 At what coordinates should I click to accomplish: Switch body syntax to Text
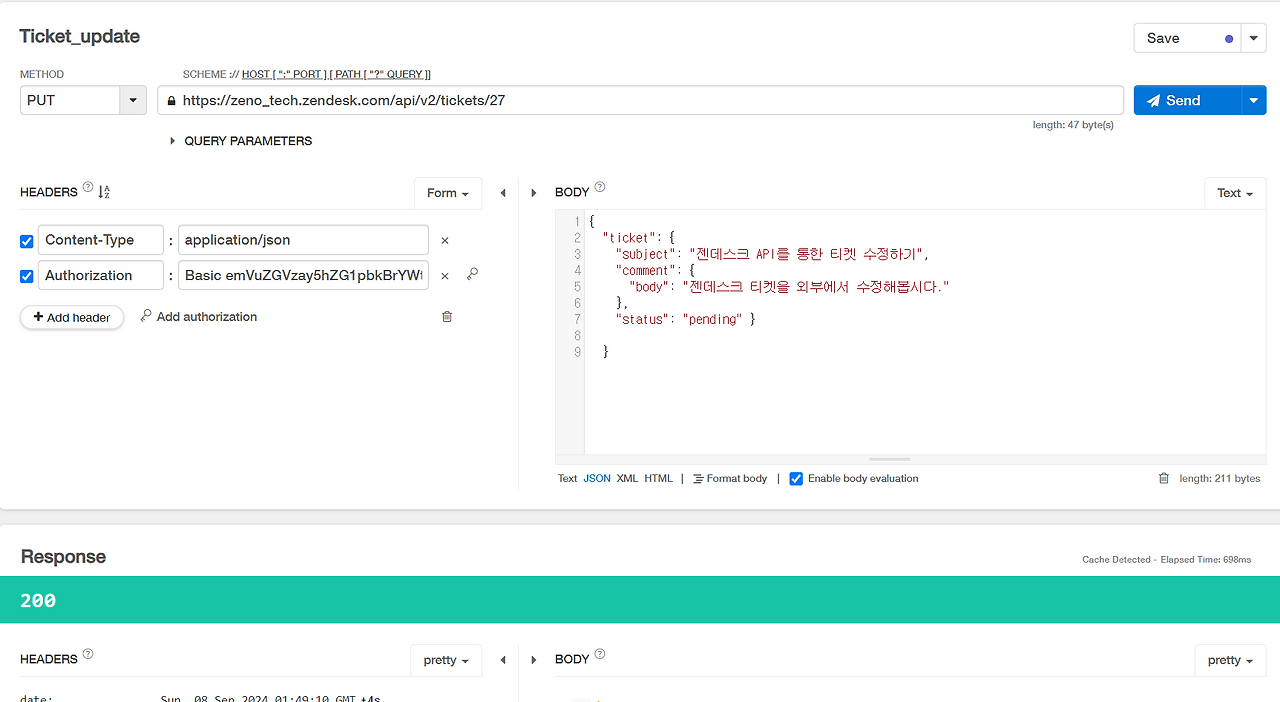(567, 479)
